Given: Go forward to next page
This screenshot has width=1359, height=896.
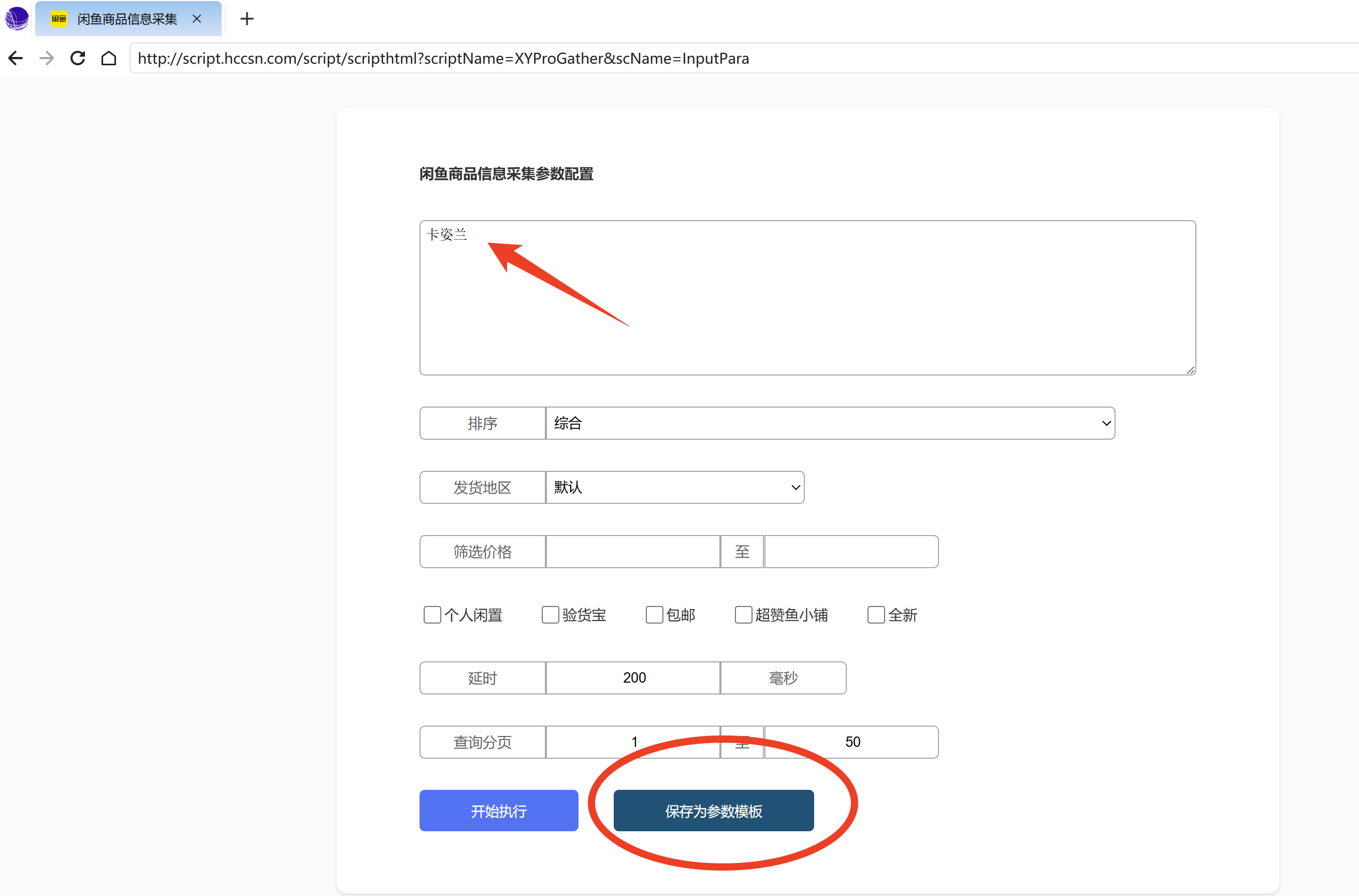Looking at the screenshot, I should (47, 59).
